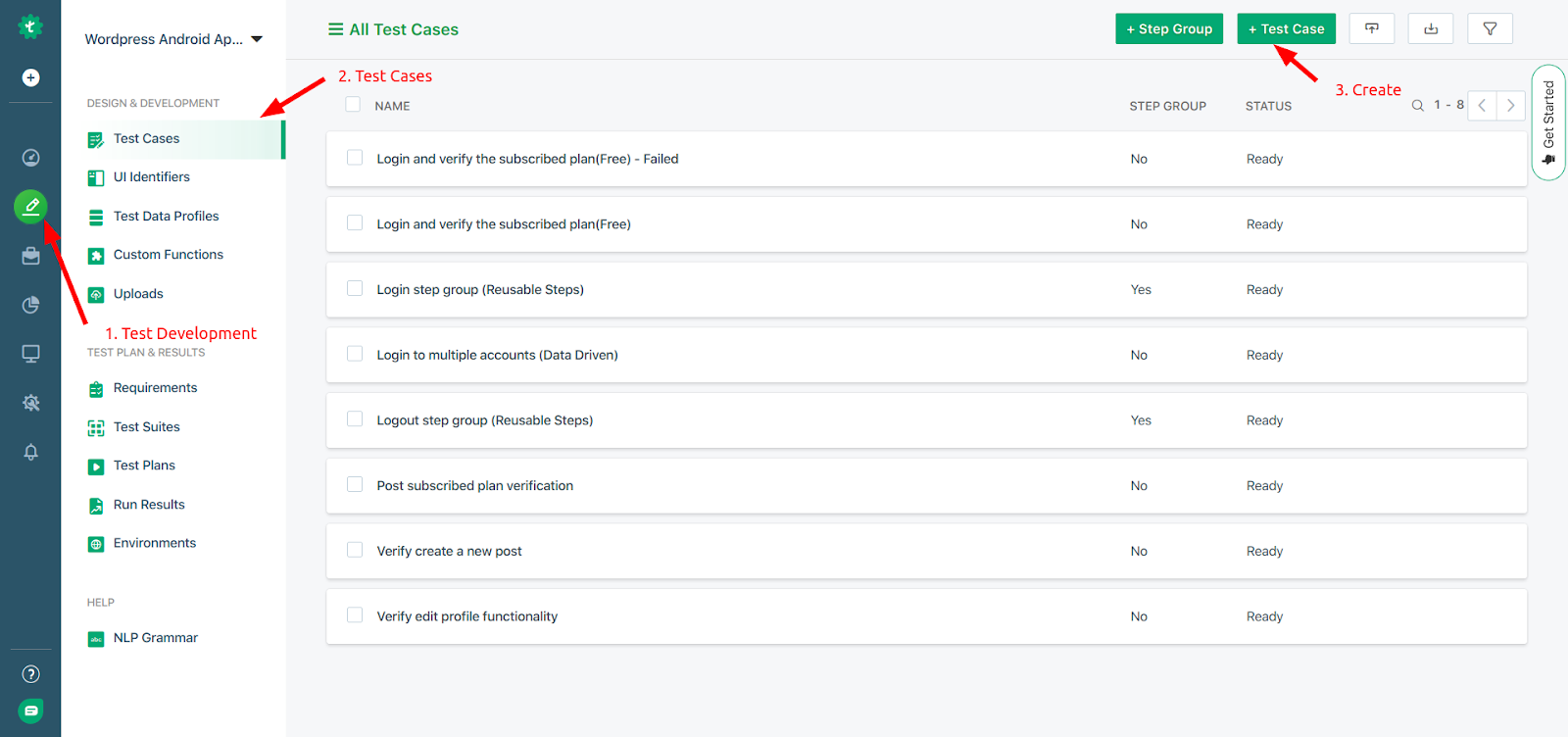Toggle the select-all checkbox beside NAME
This screenshot has width=1568, height=737.
point(353,105)
